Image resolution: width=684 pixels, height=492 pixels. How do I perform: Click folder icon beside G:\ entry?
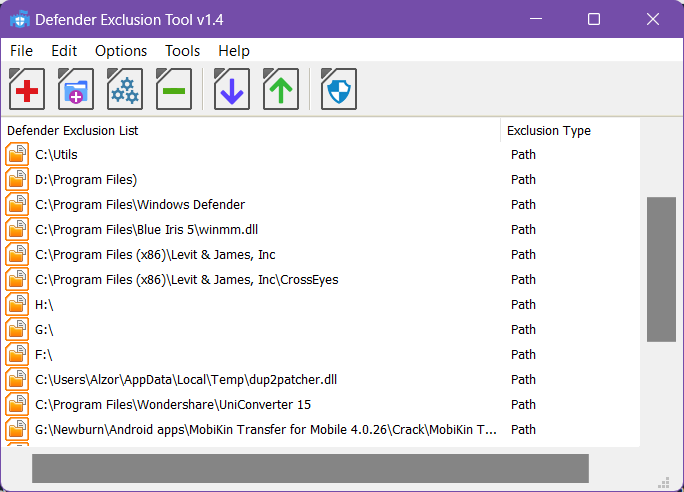click(x=17, y=329)
